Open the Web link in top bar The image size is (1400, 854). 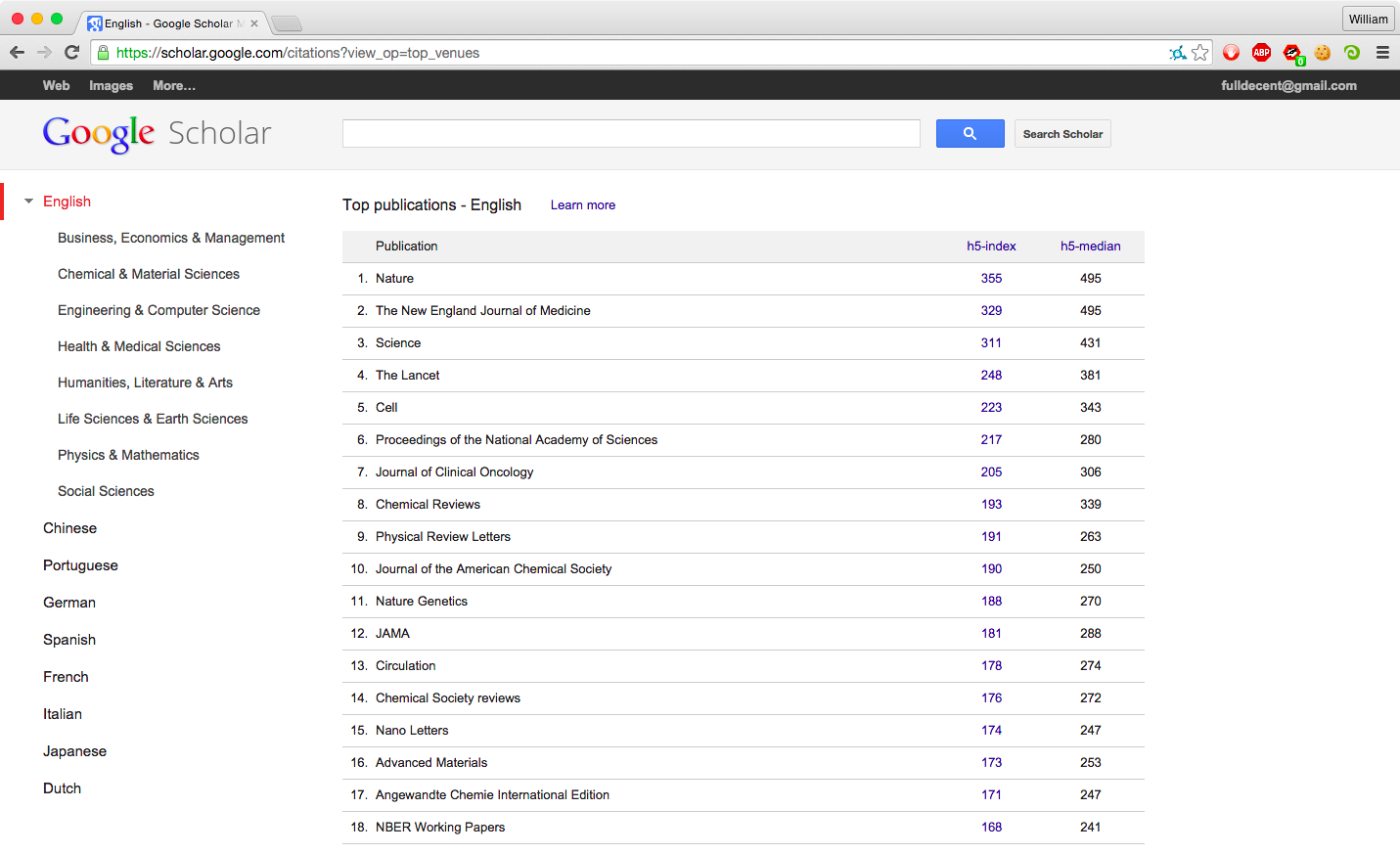point(56,86)
